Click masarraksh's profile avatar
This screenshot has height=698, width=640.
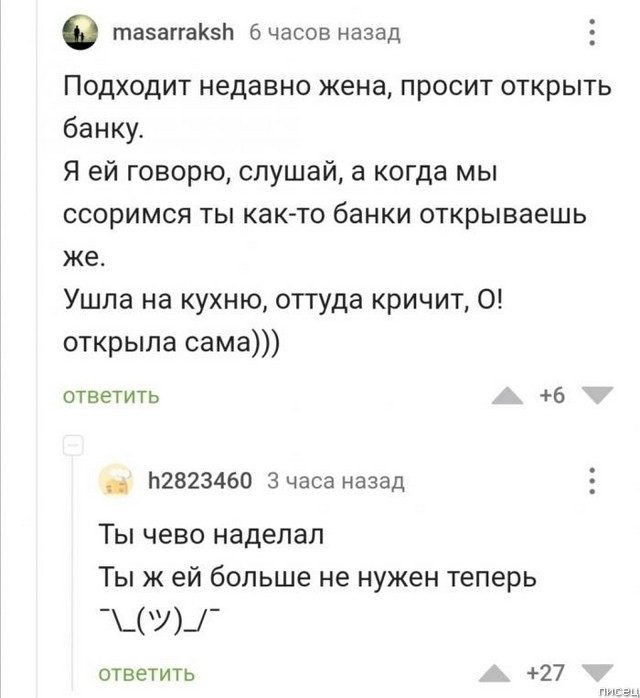(76, 35)
